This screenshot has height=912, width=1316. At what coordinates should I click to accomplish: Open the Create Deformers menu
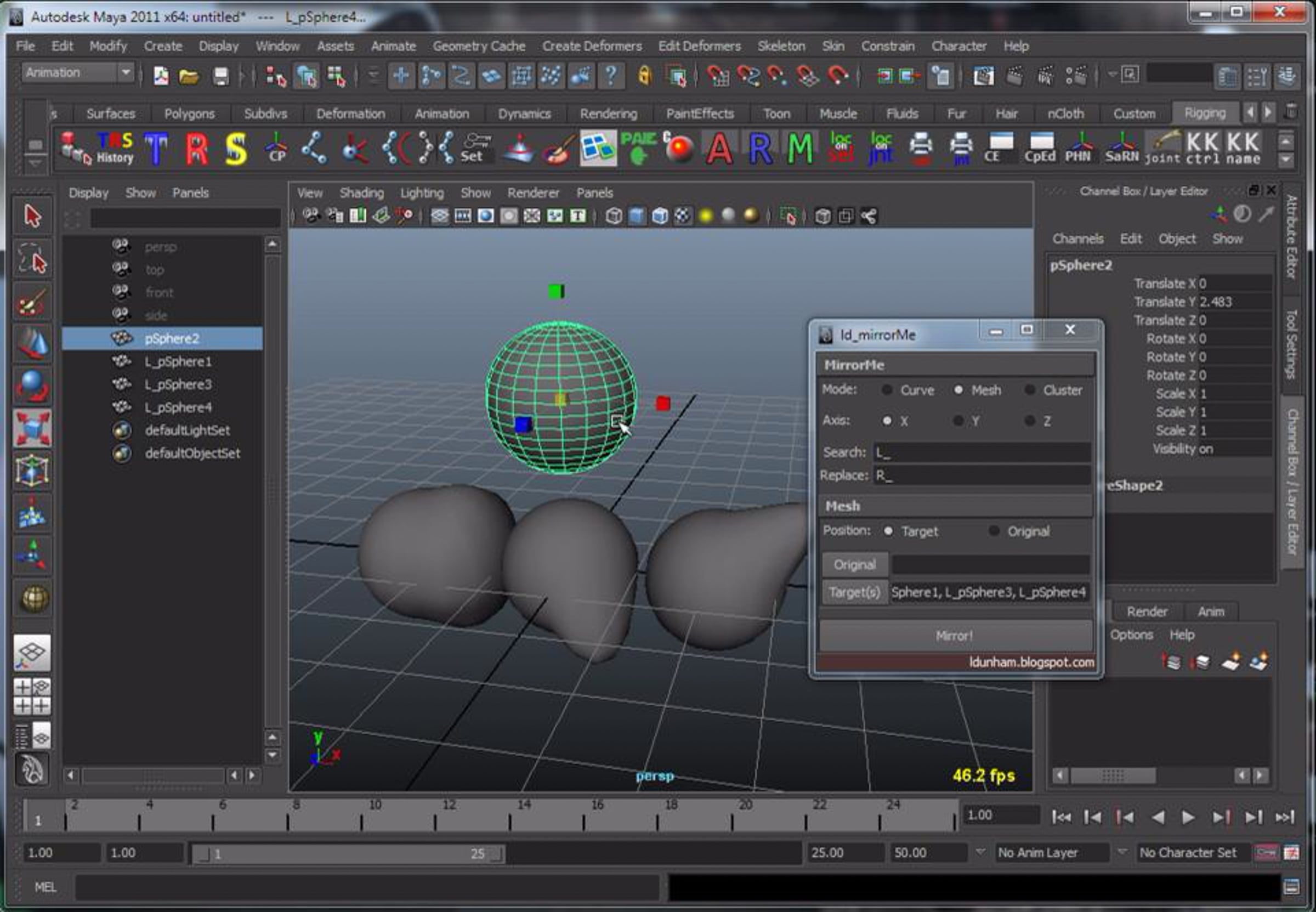click(x=592, y=46)
